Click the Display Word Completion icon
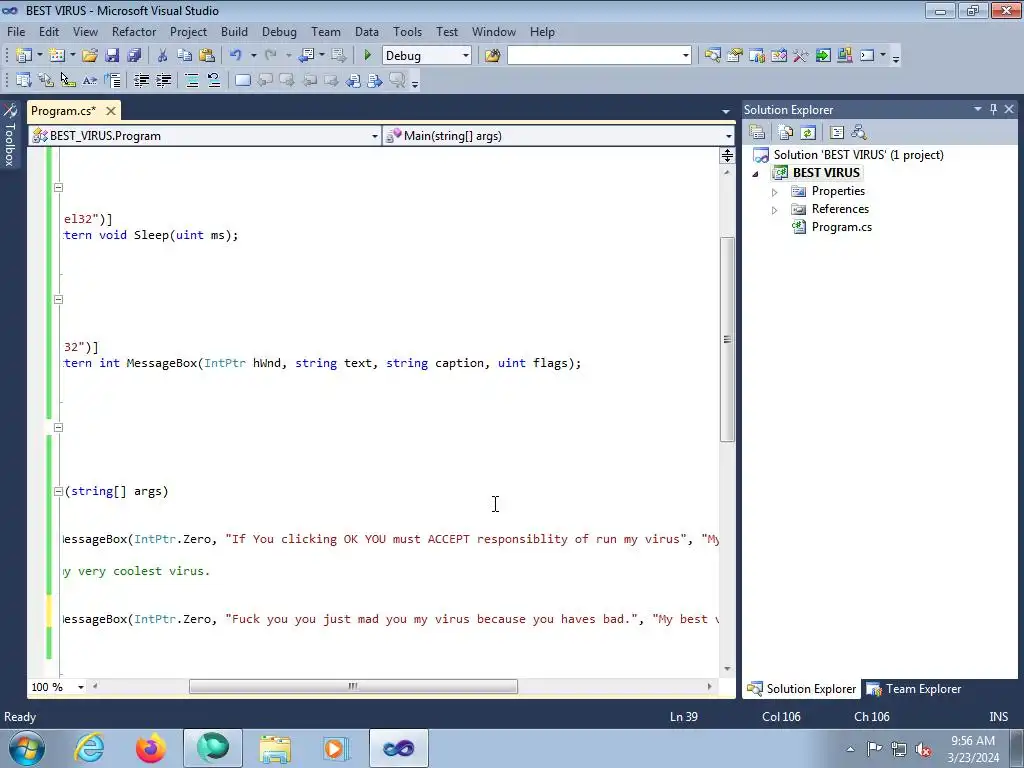Screen dimensions: 1024x768 [x=90, y=80]
